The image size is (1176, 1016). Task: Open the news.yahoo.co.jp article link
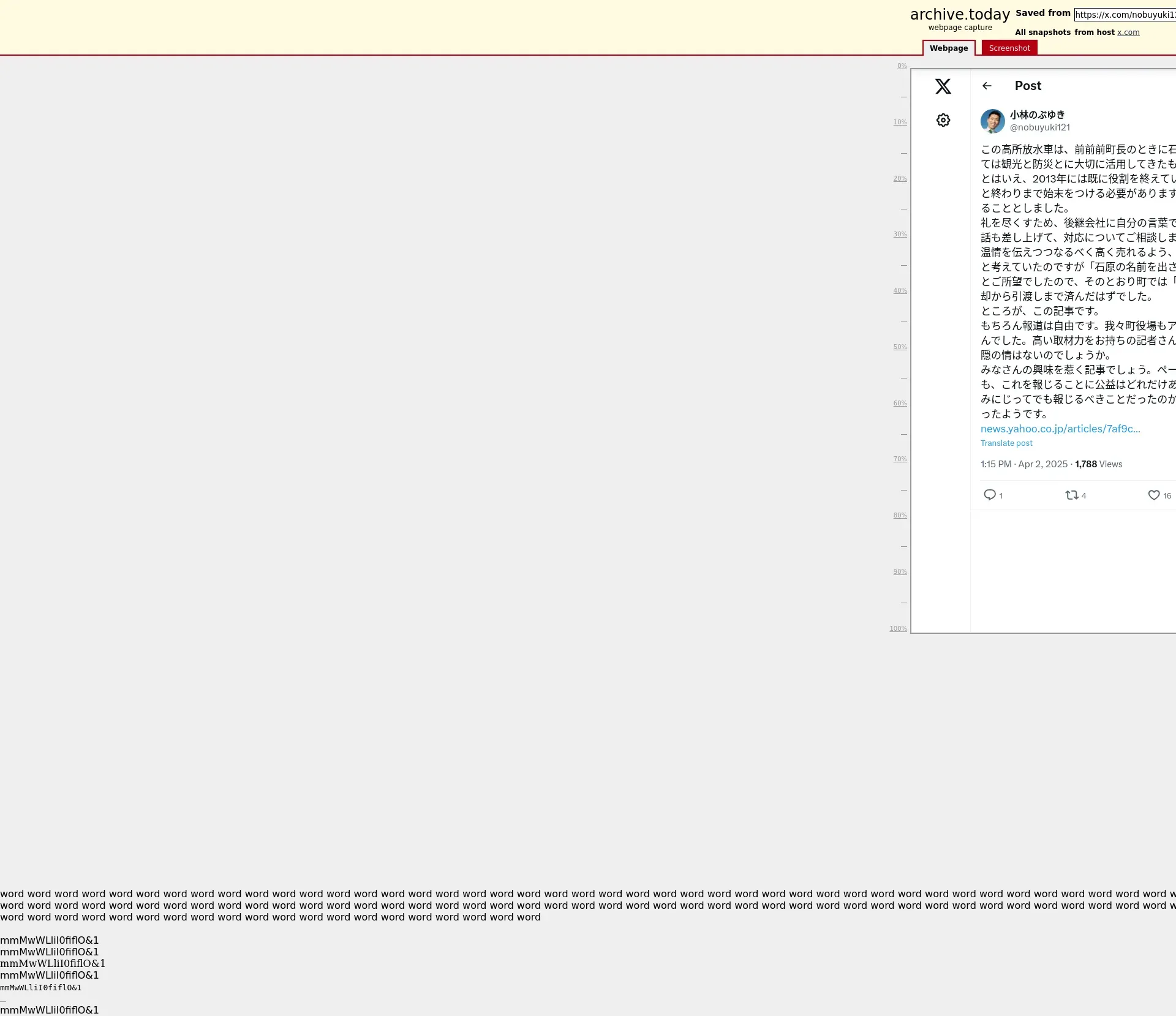tap(1060, 429)
